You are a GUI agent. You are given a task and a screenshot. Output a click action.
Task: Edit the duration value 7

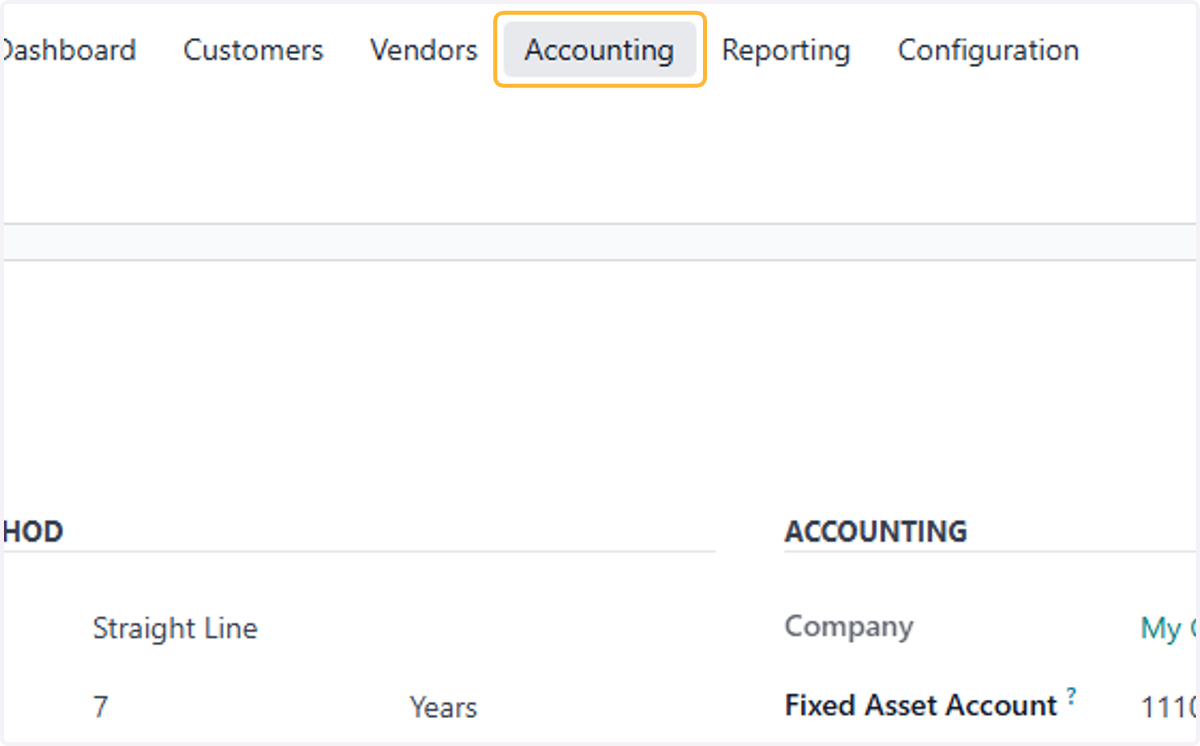click(100, 707)
